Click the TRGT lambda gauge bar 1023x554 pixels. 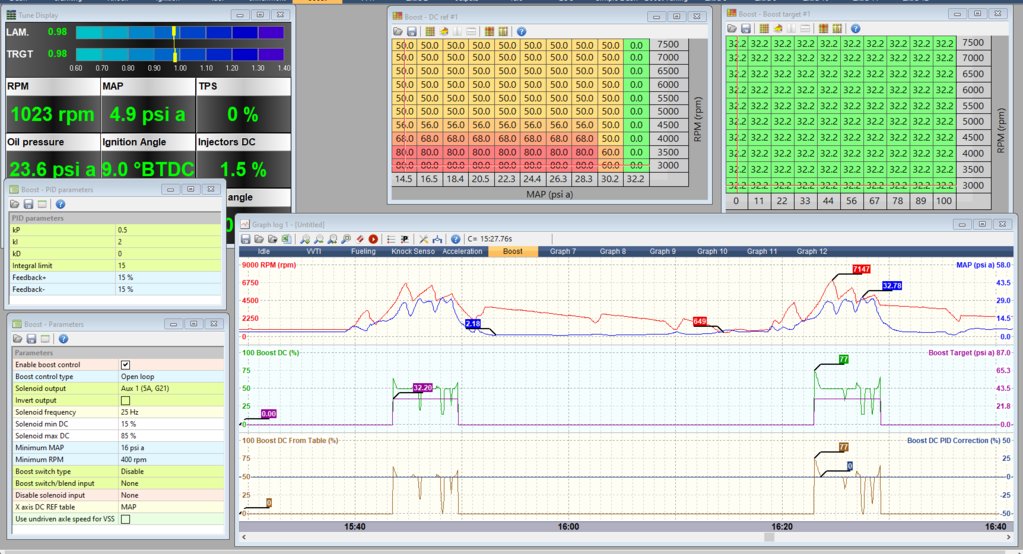[x=179, y=54]
